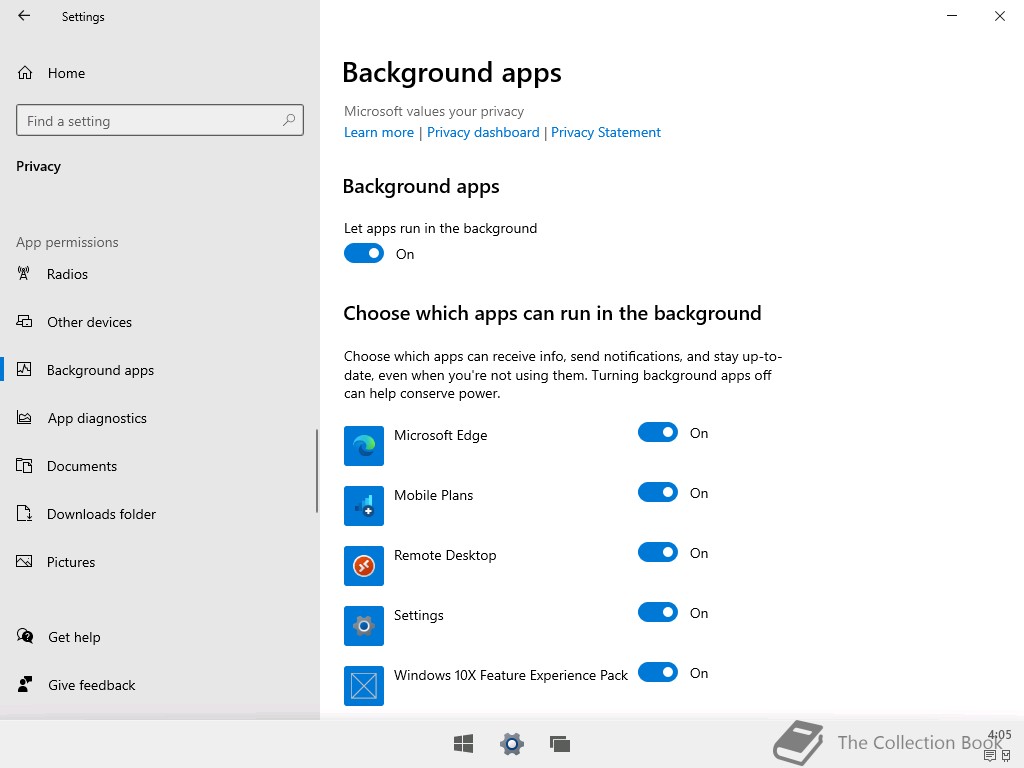Click the Other devices icon
The width and height of the screenshot is (1024, 768).
point(24,321)
